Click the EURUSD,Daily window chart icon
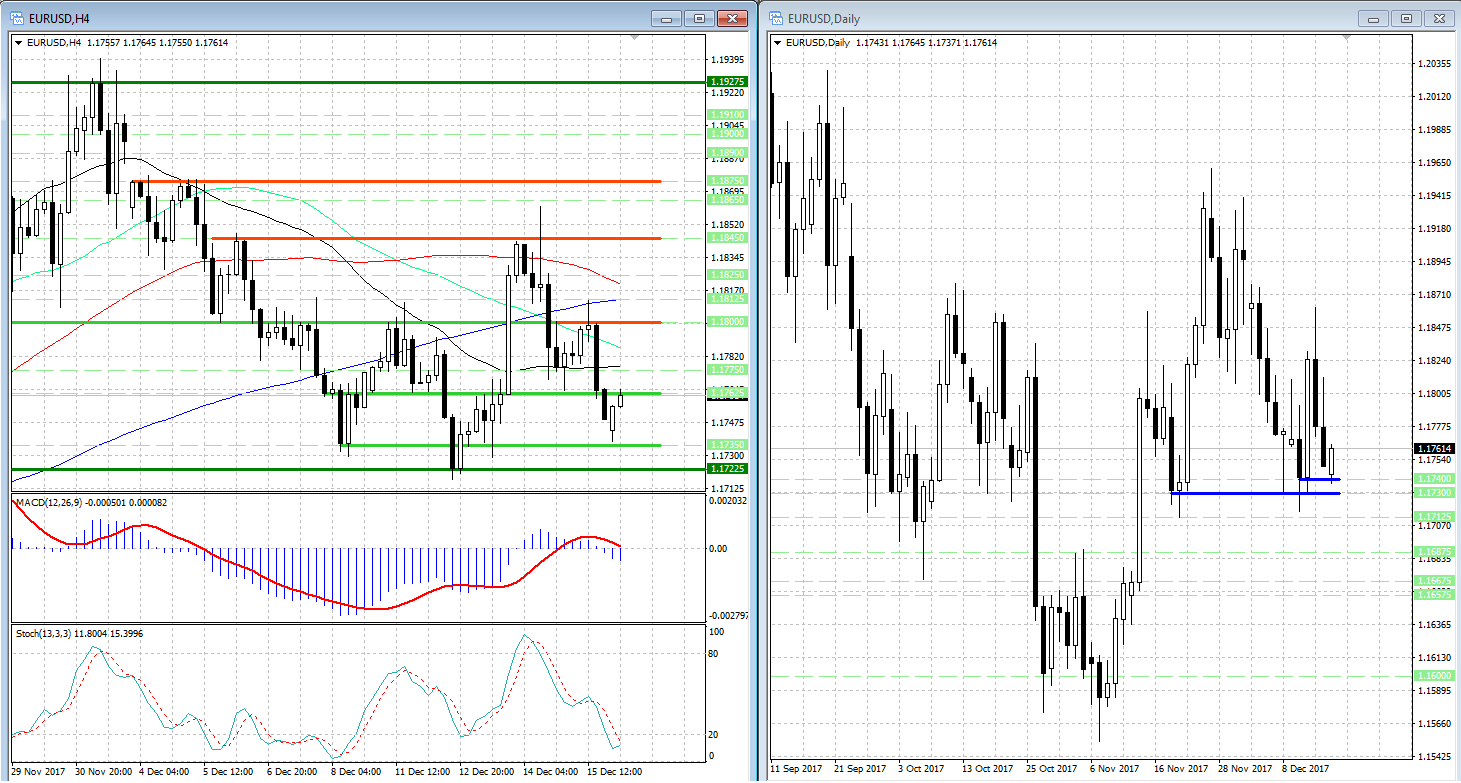 [x=776, y=18]
